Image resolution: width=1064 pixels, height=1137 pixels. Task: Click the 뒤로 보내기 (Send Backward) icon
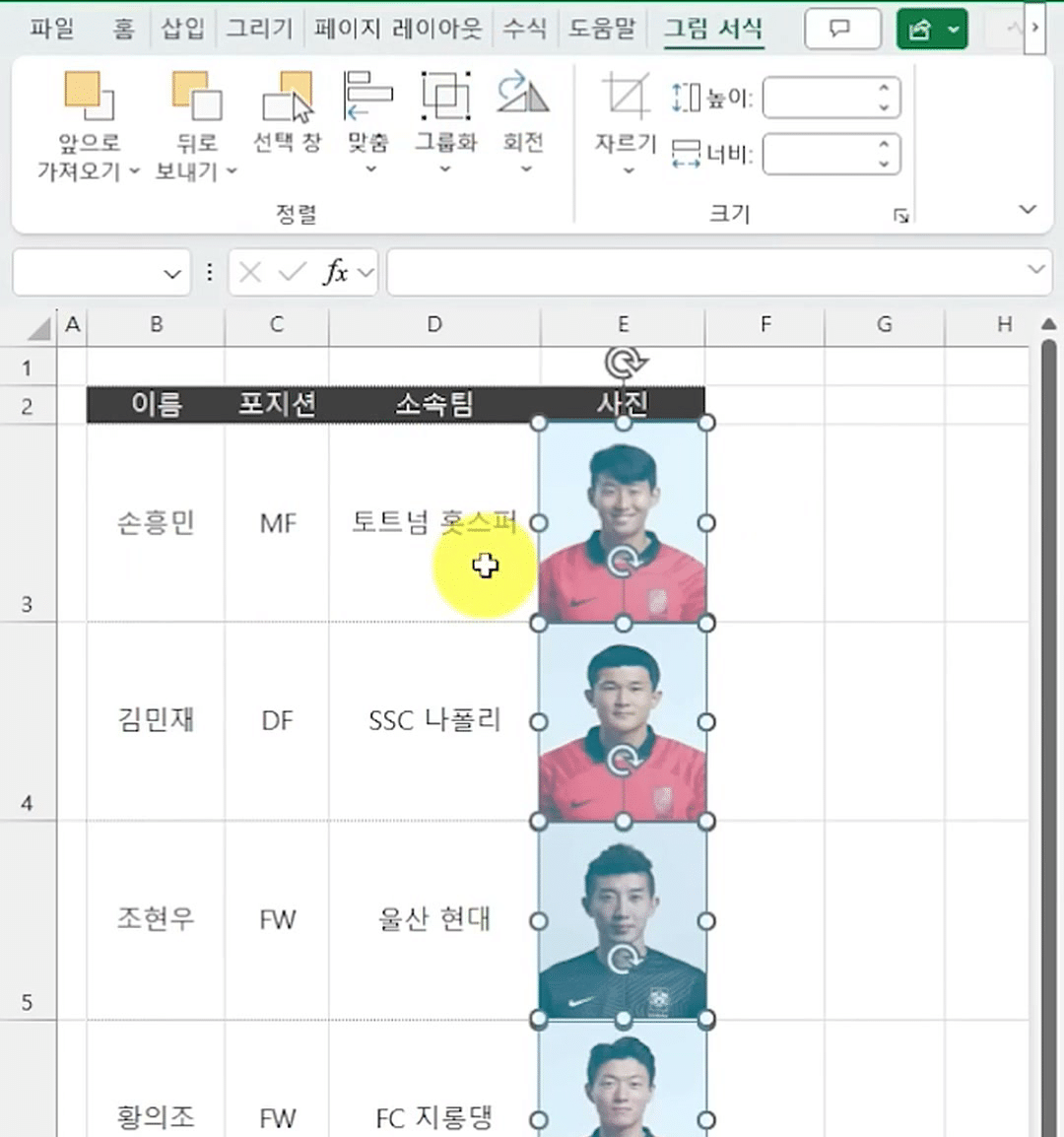[x=197, y=95]
